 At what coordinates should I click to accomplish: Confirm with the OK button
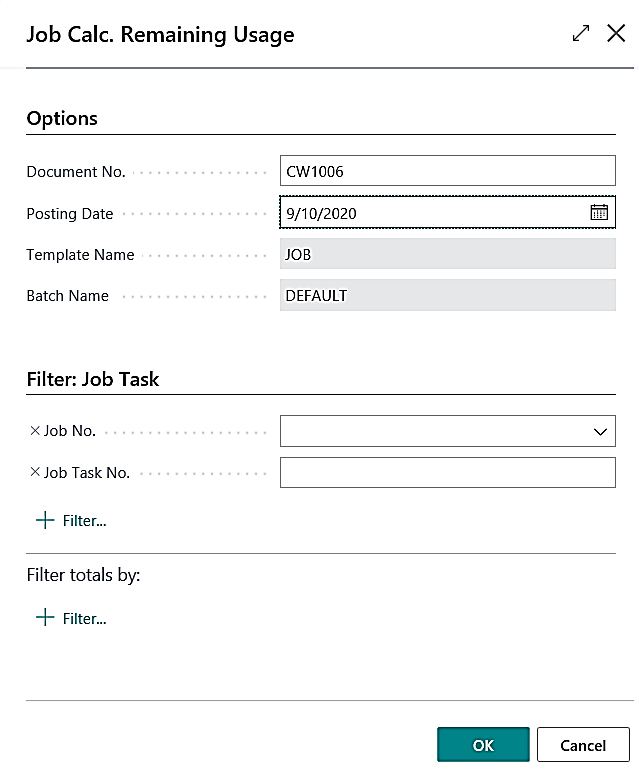coord(483,745)
